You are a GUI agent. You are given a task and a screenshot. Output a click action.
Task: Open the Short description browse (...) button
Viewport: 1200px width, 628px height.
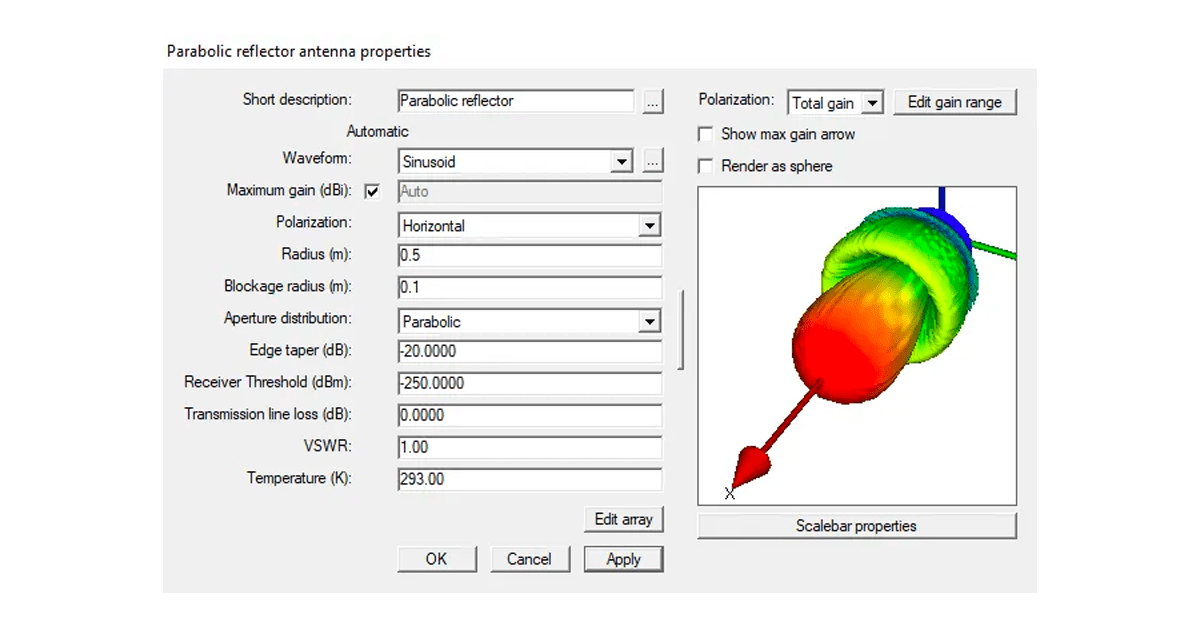[x=652, y=101]
